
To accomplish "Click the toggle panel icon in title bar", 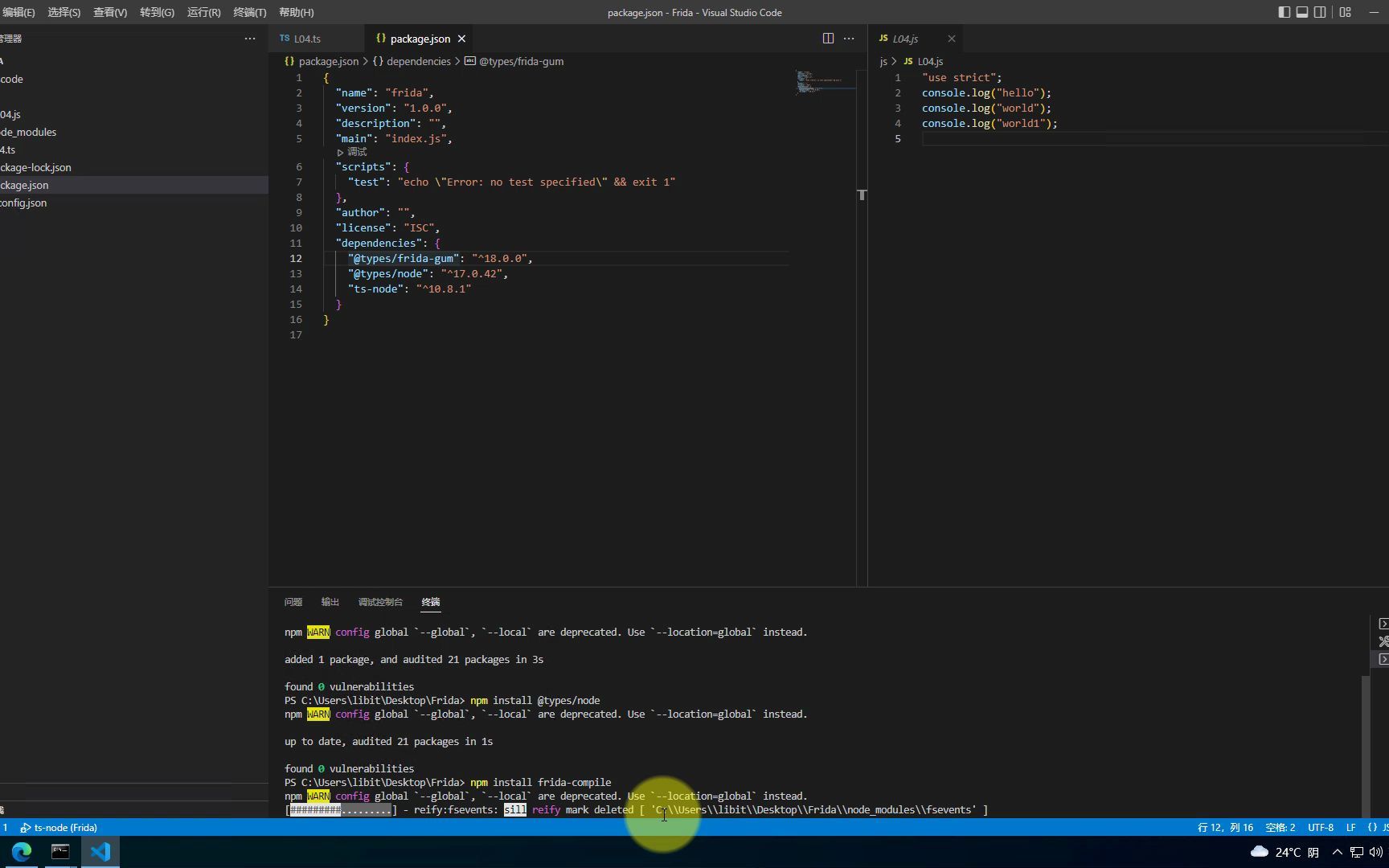I will [1301, 12].
